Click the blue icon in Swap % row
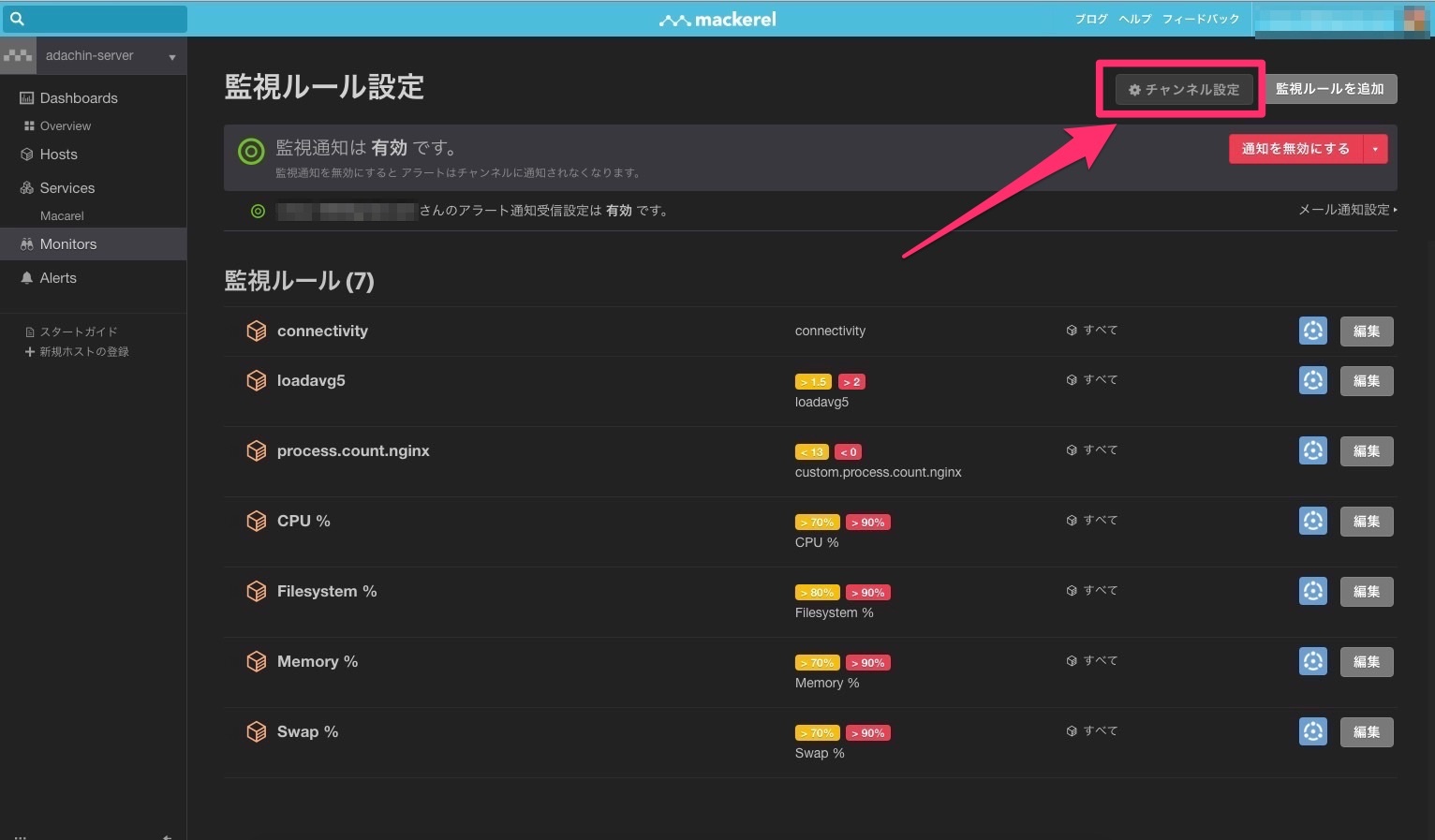 click(x=1312, y=731)
